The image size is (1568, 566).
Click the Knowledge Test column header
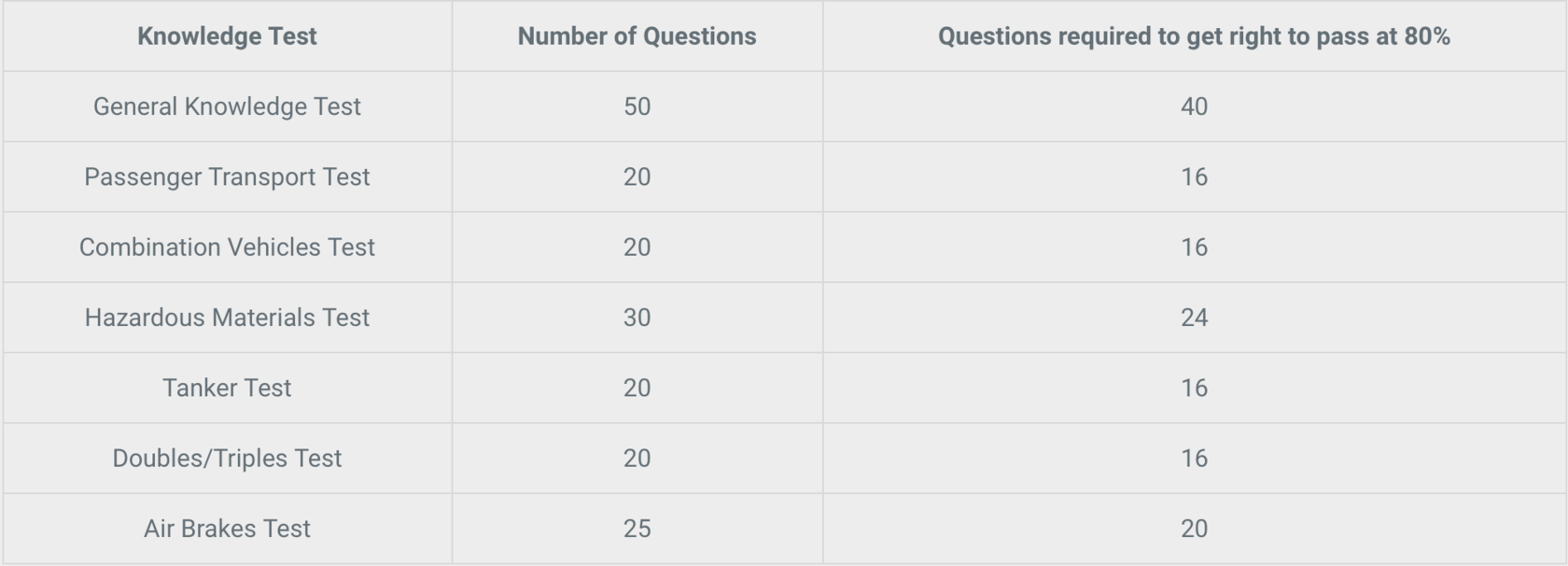pyautogui.click(x=227, y=36)
